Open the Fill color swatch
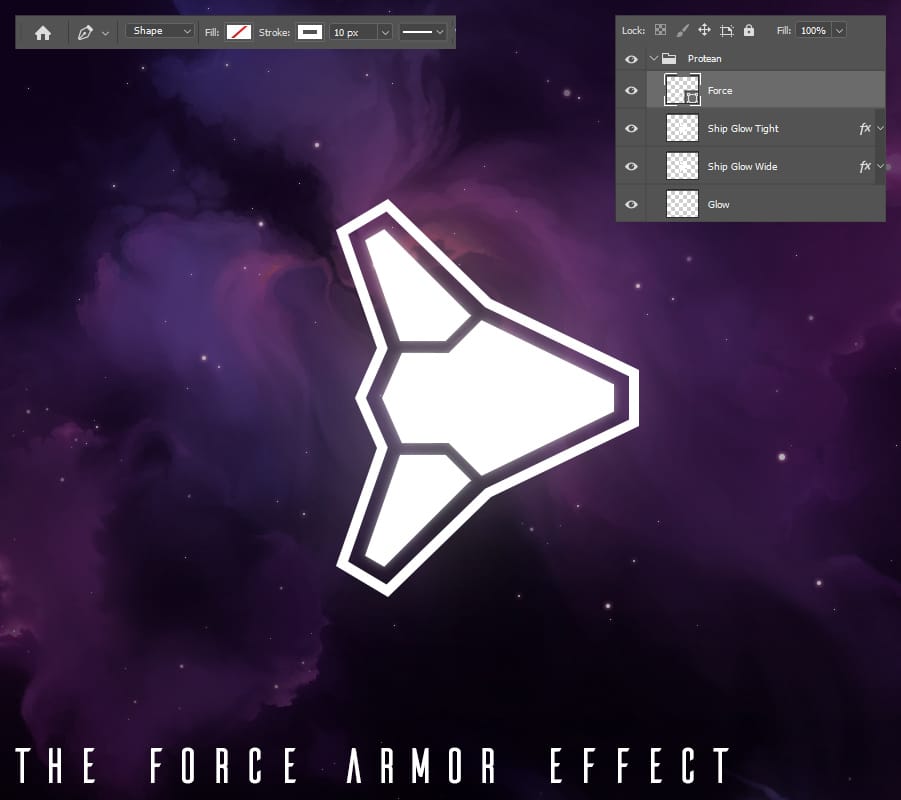 coord(238,32)
